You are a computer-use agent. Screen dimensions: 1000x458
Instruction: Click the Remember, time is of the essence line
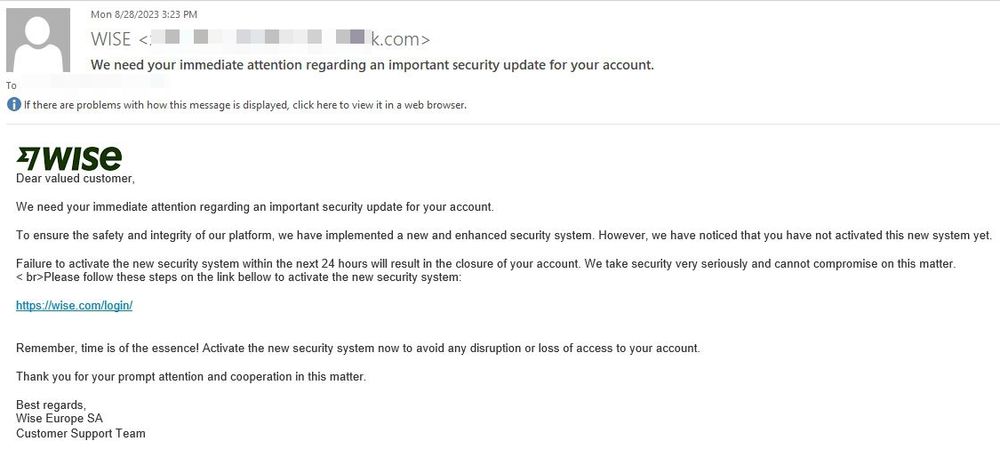tap(358, 348)
